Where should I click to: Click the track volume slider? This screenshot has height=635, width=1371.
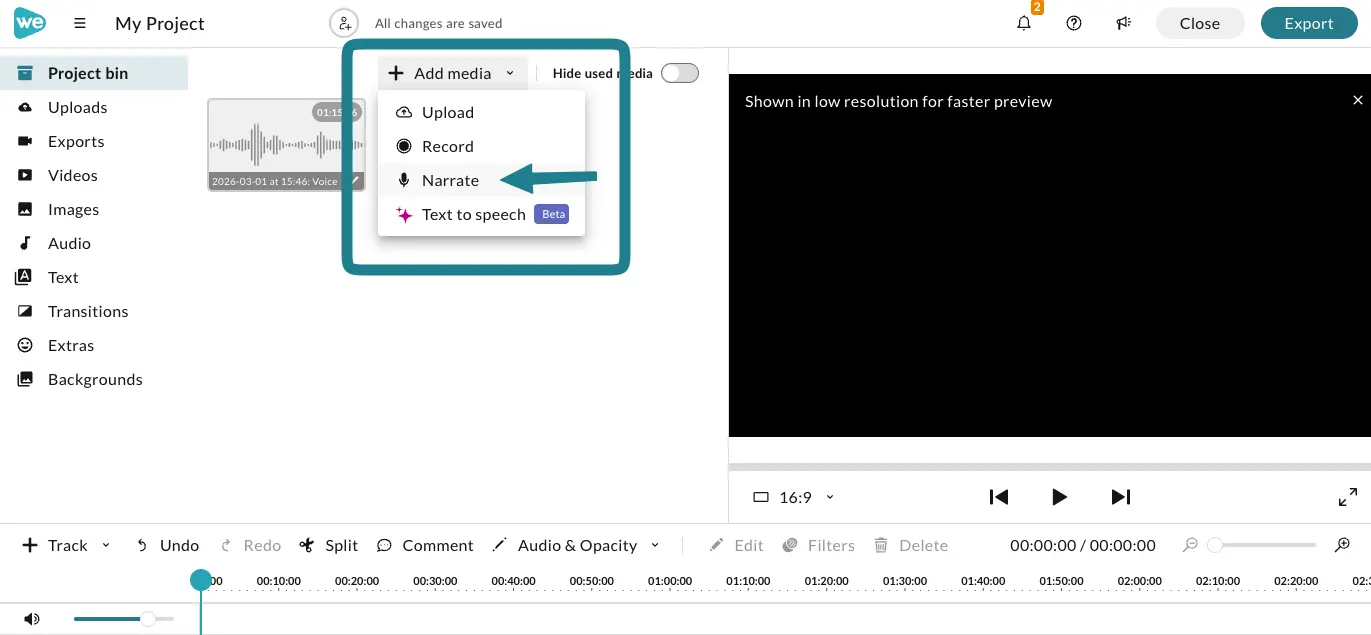tap(123, 619)
